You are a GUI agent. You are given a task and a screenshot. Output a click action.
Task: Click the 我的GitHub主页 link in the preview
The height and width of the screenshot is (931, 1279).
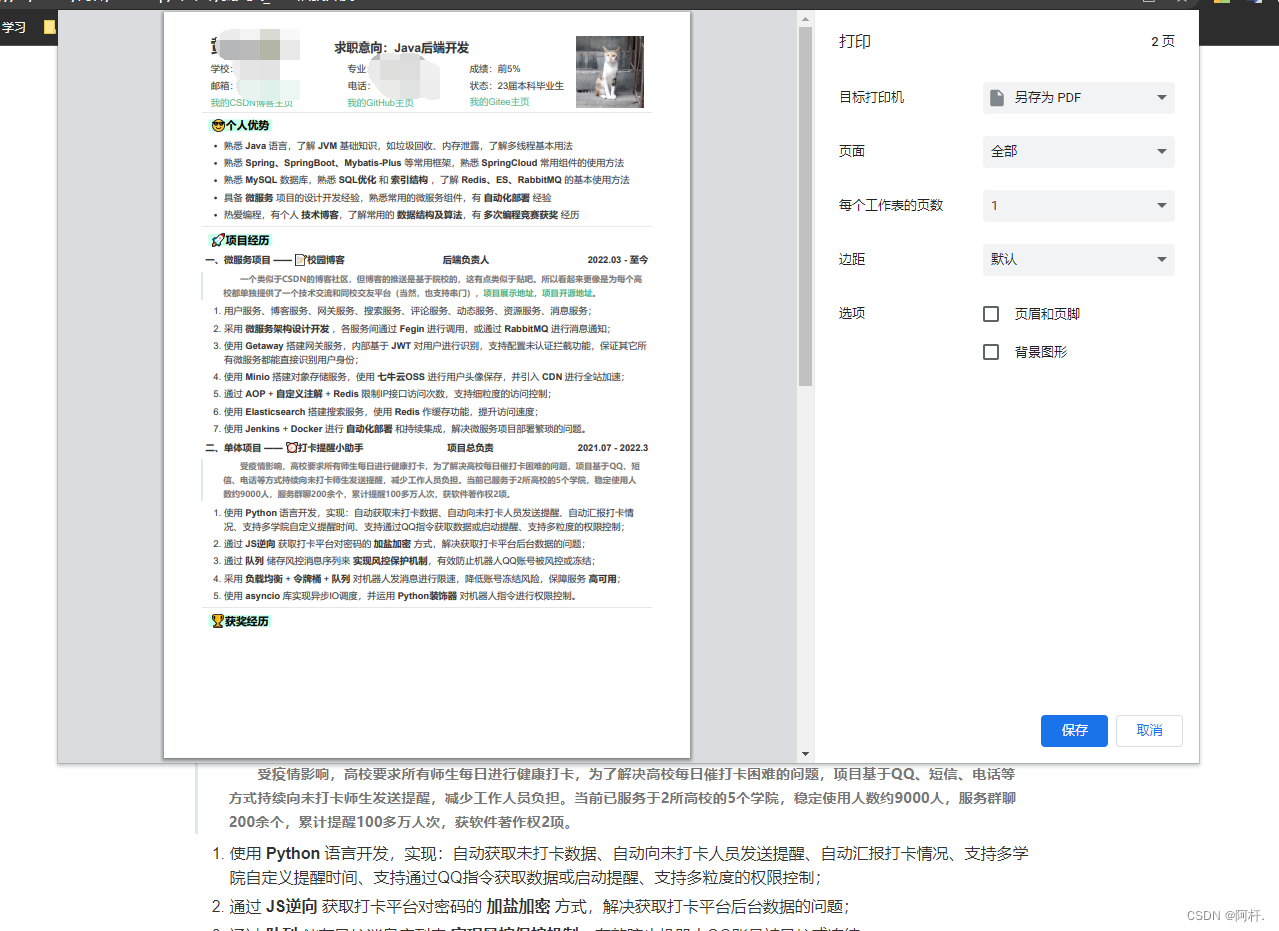click(x=380, y=102)
